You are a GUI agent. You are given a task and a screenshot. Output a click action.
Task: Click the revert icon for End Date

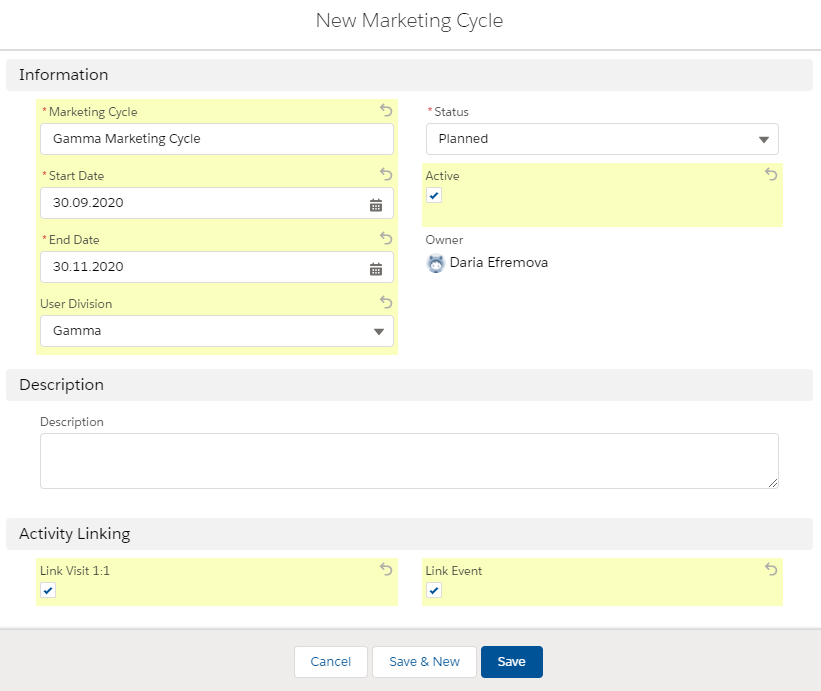385,238
